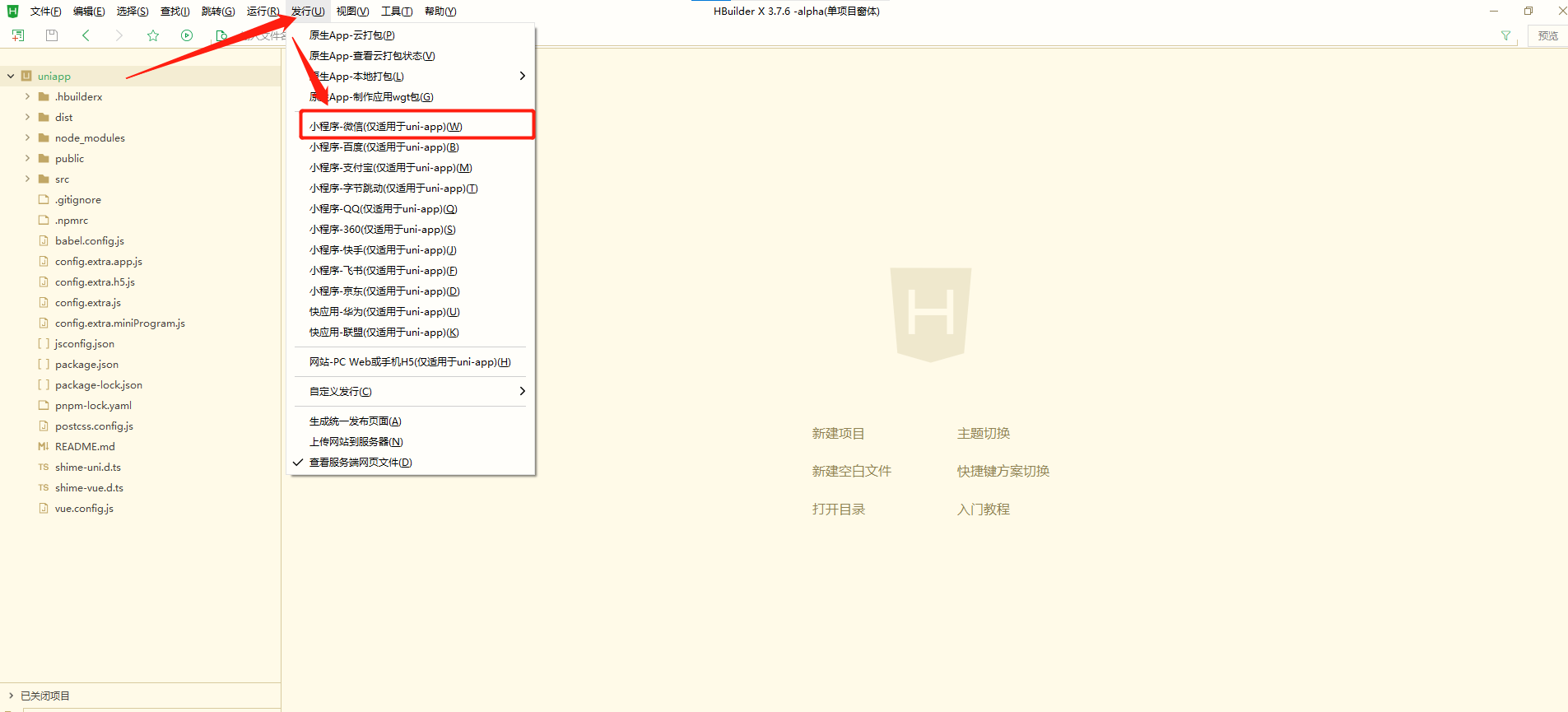The image size is (1568, 712).
Task: Expand the dist folder
Action: (27, 117)
